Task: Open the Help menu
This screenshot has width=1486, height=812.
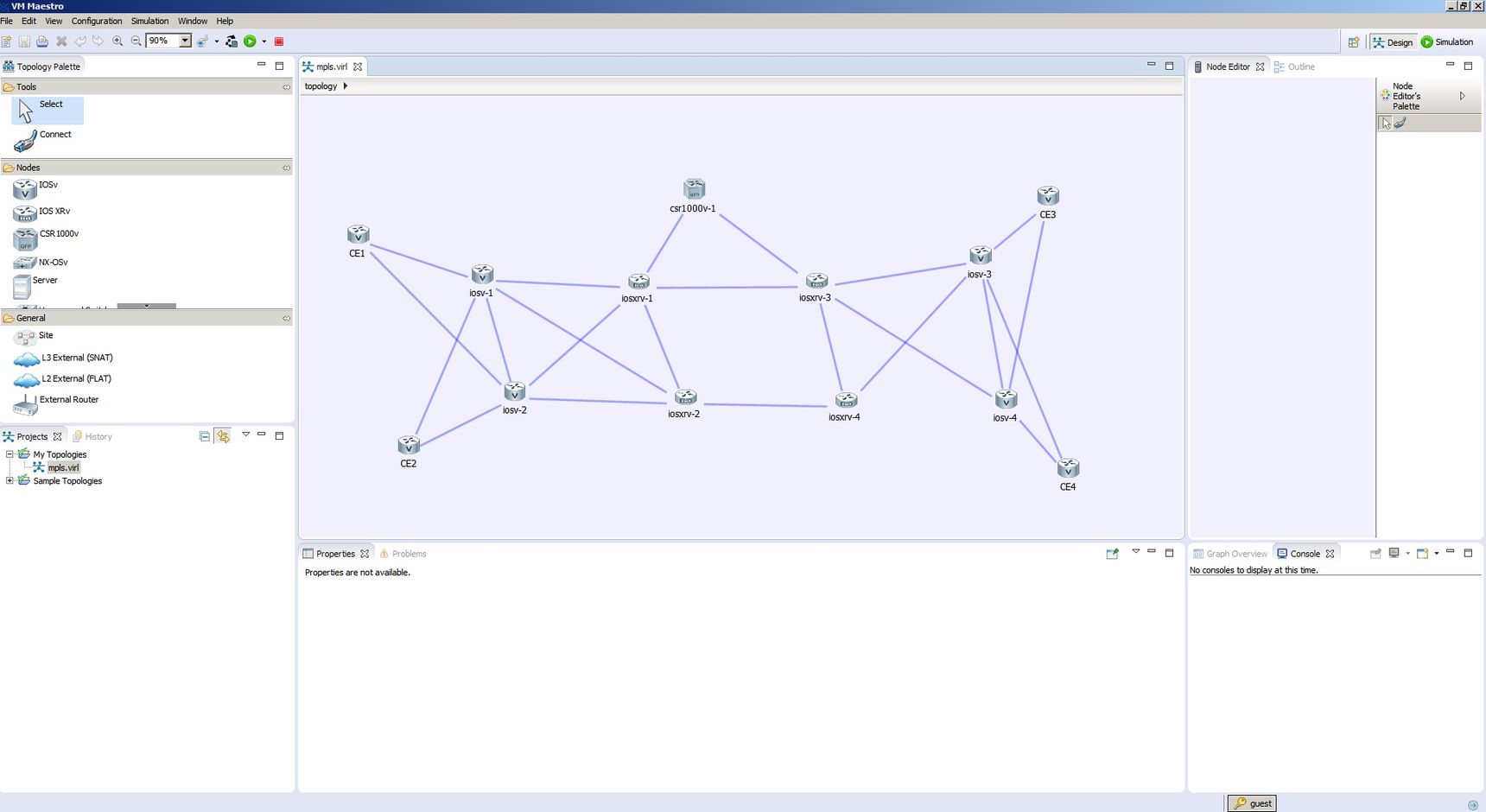Action: tap(225, 21)
